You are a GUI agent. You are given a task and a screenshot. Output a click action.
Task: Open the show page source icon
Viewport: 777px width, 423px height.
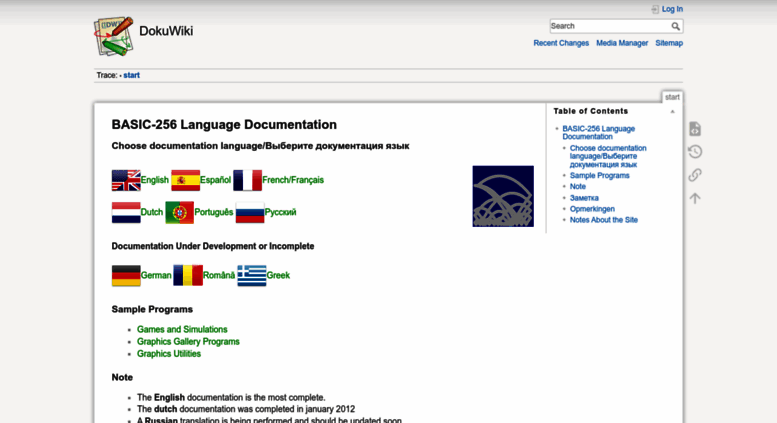click(695, 129)
